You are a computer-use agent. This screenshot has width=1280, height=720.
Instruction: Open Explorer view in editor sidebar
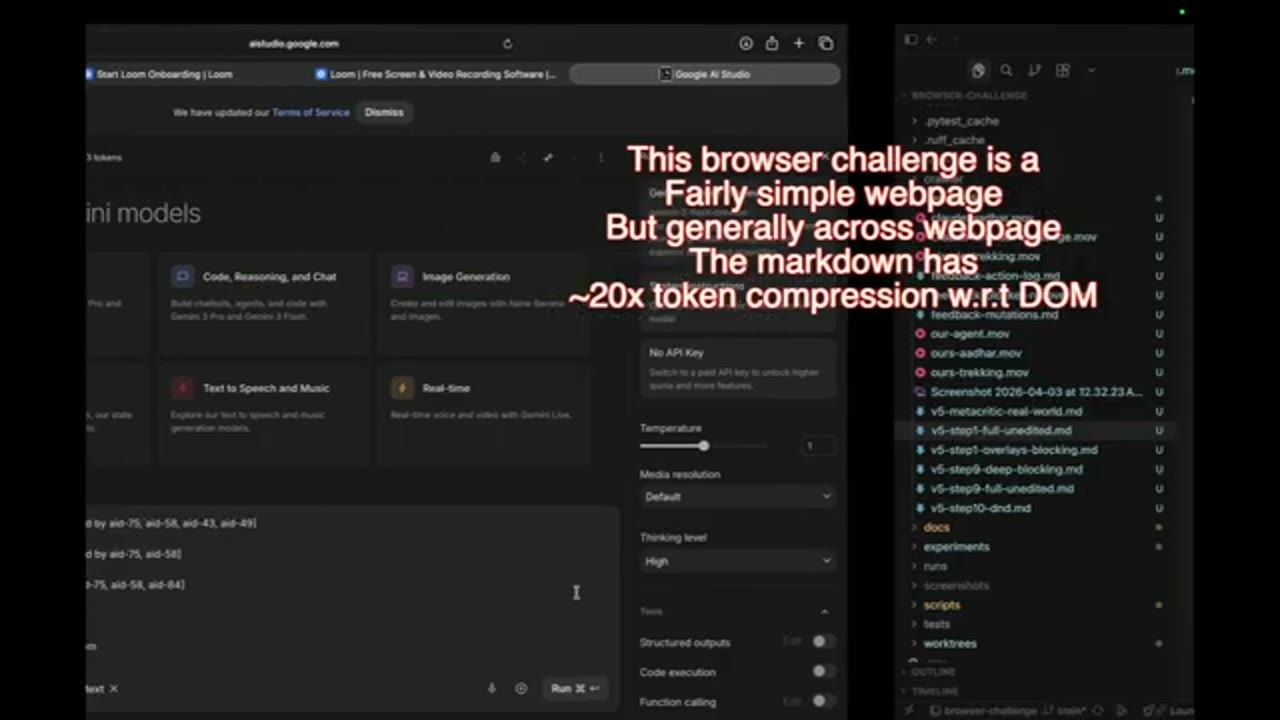click(978, 70)
